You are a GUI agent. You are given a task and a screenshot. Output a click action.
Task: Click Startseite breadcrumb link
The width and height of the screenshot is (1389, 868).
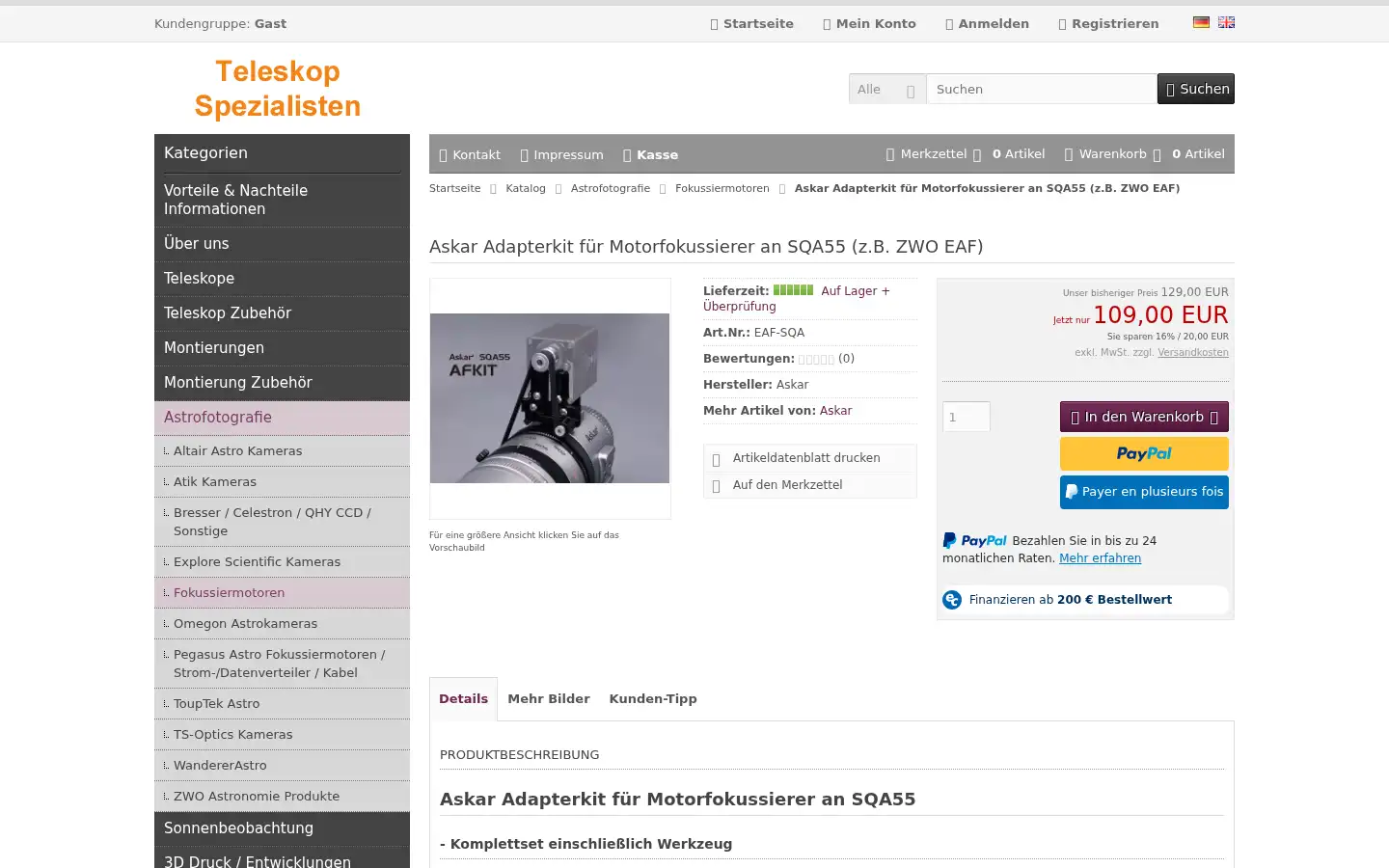pos(454,188)
